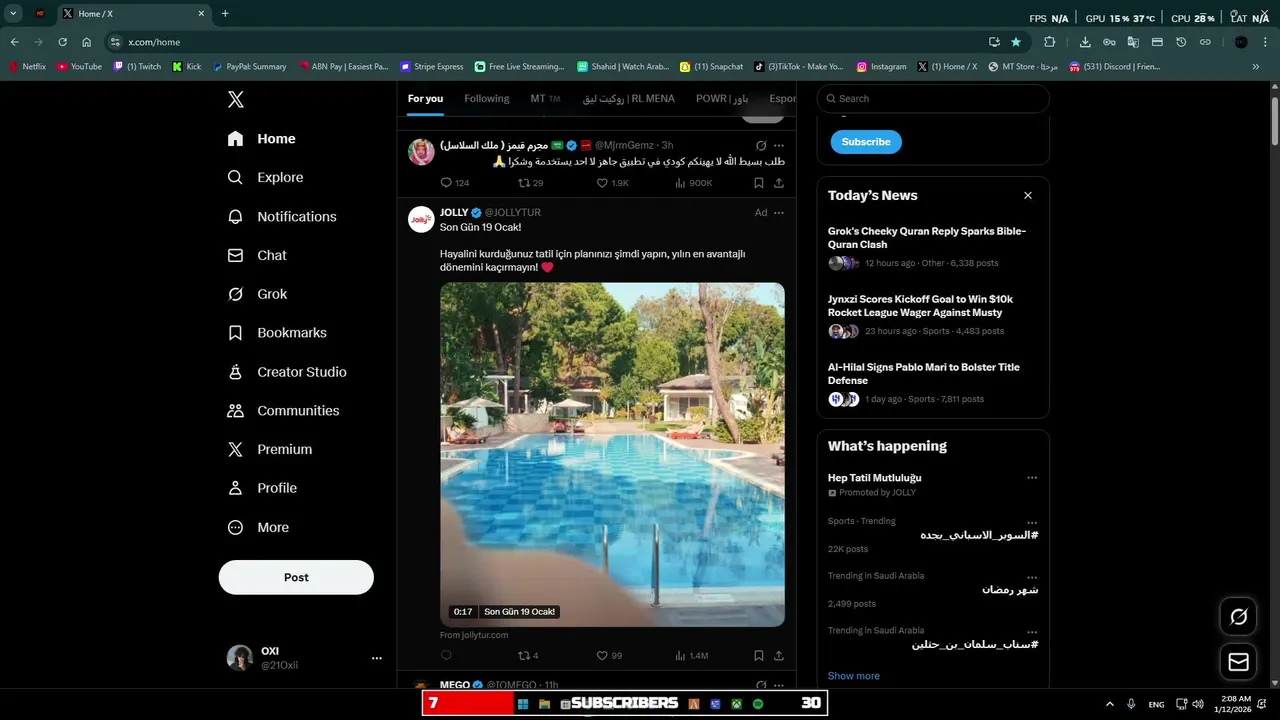Show hidden icons in the system tray
Image resolution: width=1280 pixels, height=720 pixels.
(1109, 704)
